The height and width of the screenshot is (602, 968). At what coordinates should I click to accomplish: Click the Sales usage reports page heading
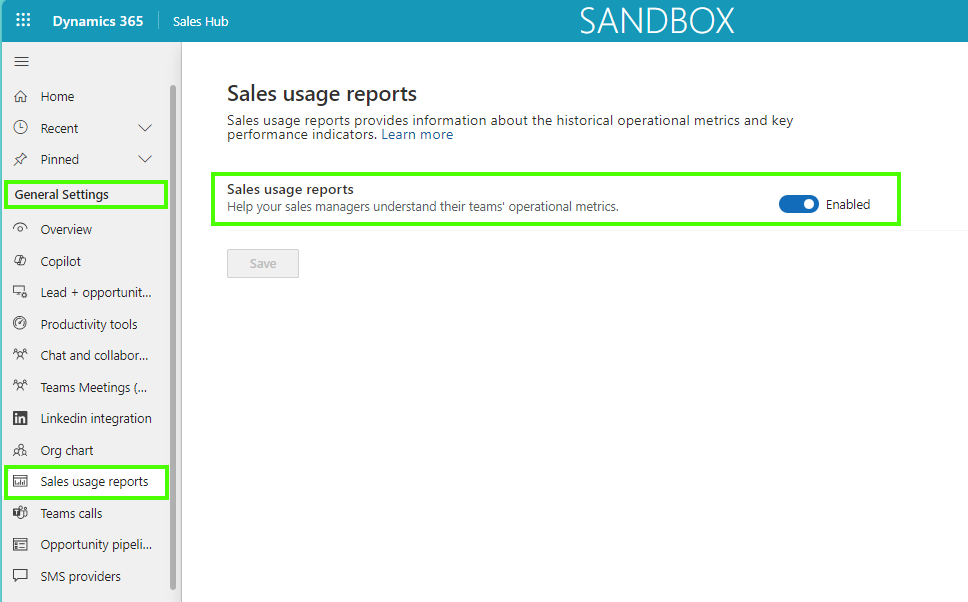coord(322,94)
